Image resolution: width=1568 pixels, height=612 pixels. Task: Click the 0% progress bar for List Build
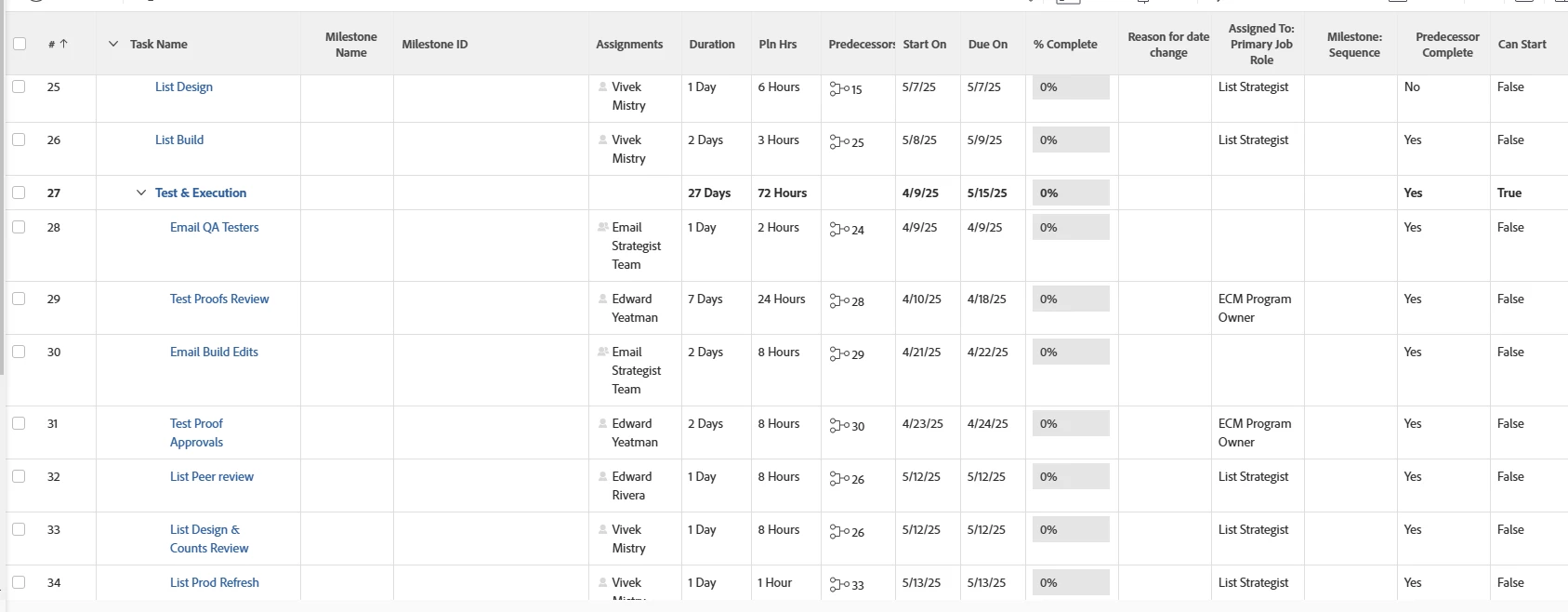click(x=1071, y=140)
